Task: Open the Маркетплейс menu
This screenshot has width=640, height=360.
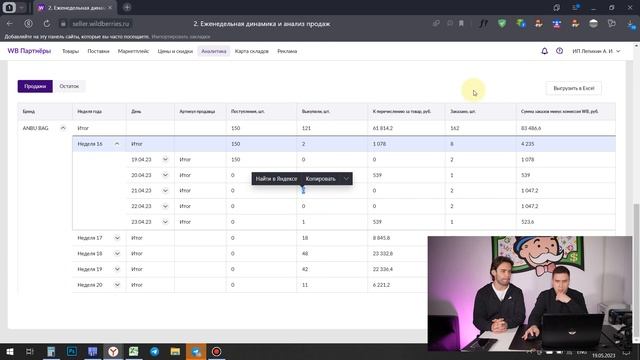Action: tap(133, 51)
